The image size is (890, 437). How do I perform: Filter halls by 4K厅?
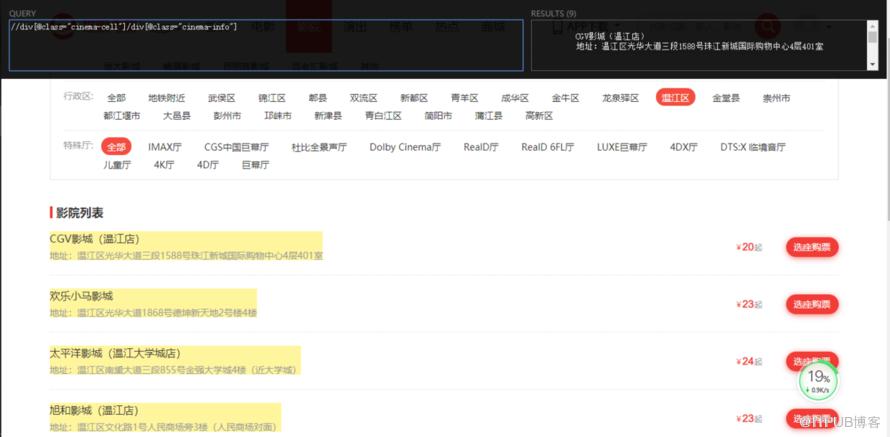coord(164,165)
